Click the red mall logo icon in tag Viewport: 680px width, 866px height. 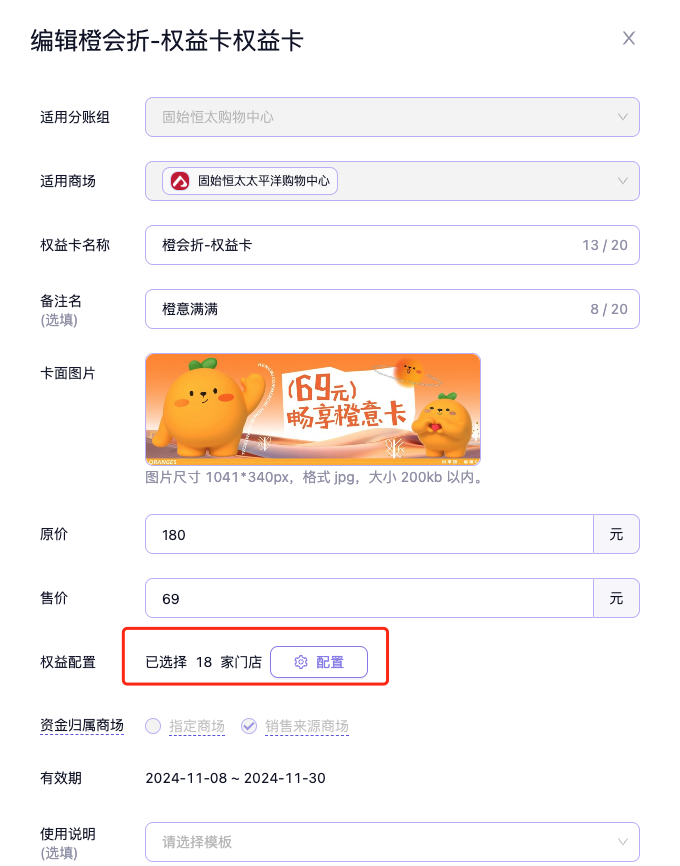(x=180, y=181)
